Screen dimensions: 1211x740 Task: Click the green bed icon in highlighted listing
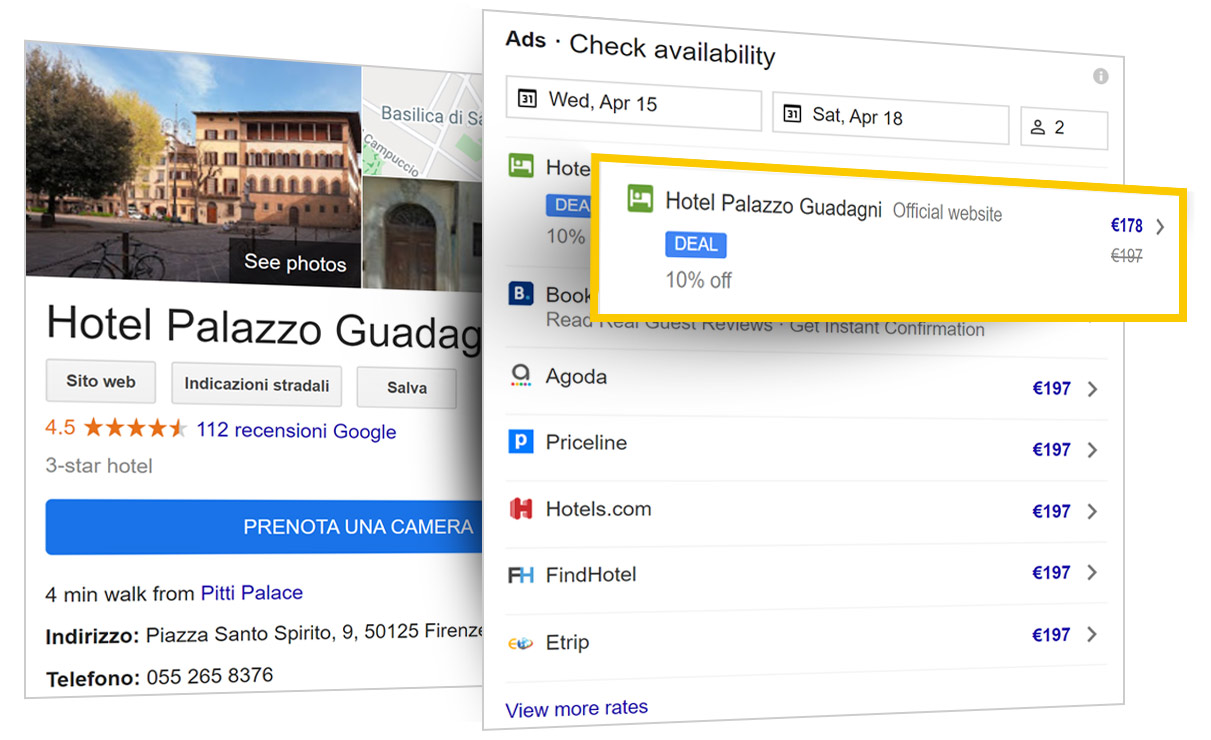(x=640, y=199)
